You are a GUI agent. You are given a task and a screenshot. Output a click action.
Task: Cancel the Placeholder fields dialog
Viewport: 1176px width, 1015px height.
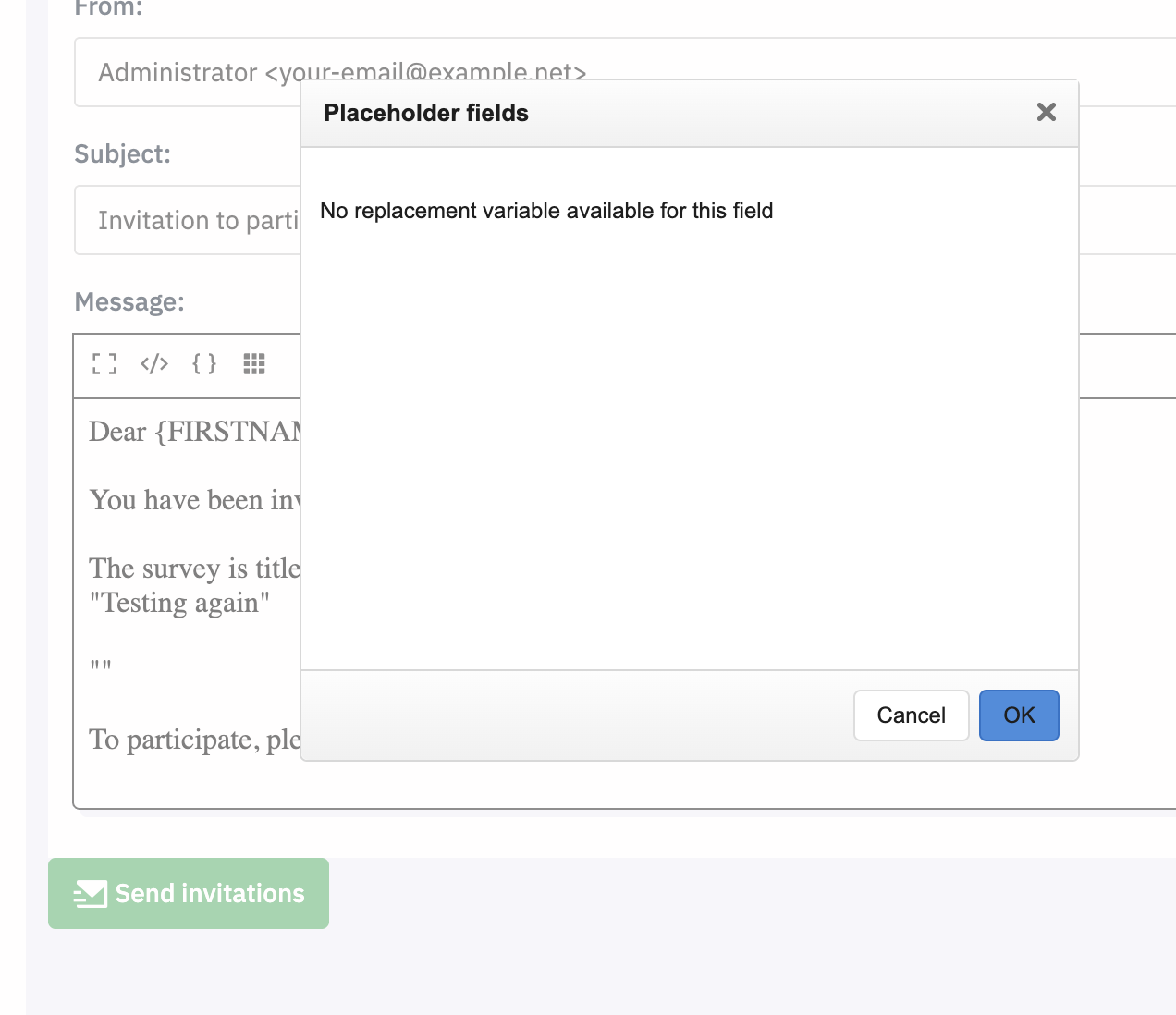[x=911, y=715]
